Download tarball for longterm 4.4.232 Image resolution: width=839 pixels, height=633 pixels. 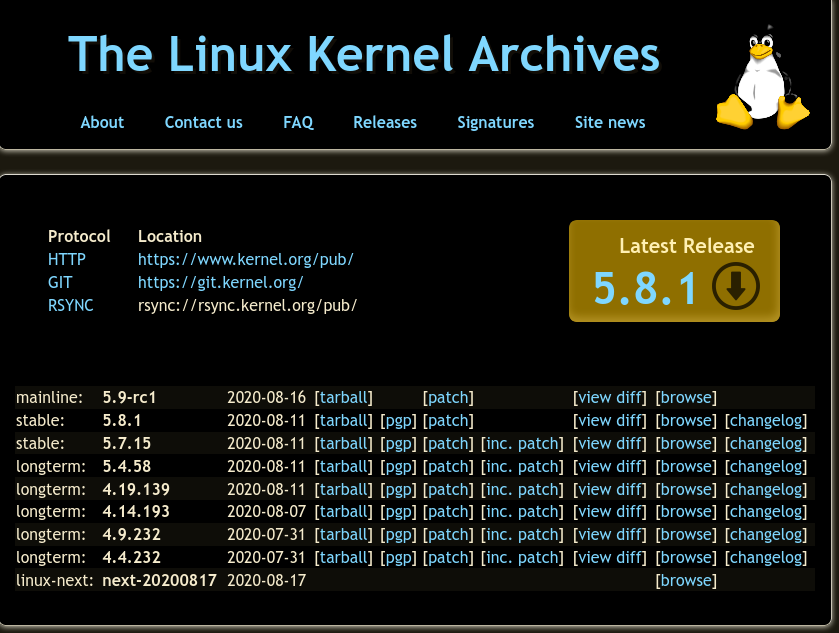(x=344, y=558)
